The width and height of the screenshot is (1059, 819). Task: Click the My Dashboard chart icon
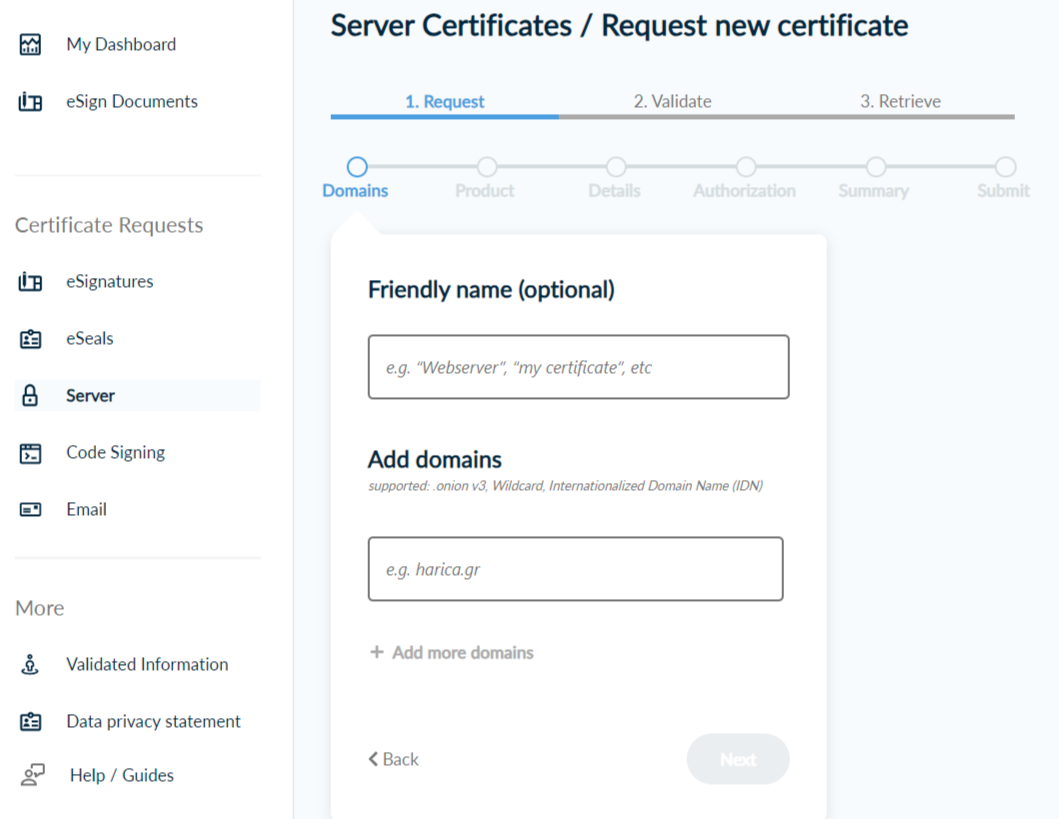tap(31, 45)
